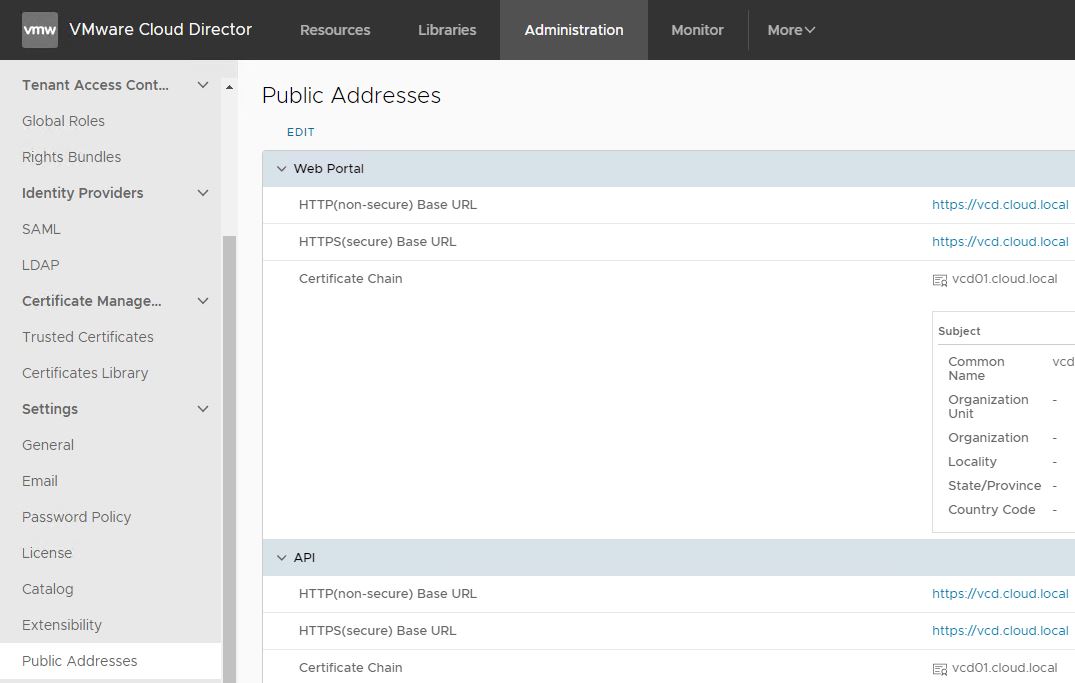
Task: Collapse the Settings sidebar group
Action: coord(203,409)
